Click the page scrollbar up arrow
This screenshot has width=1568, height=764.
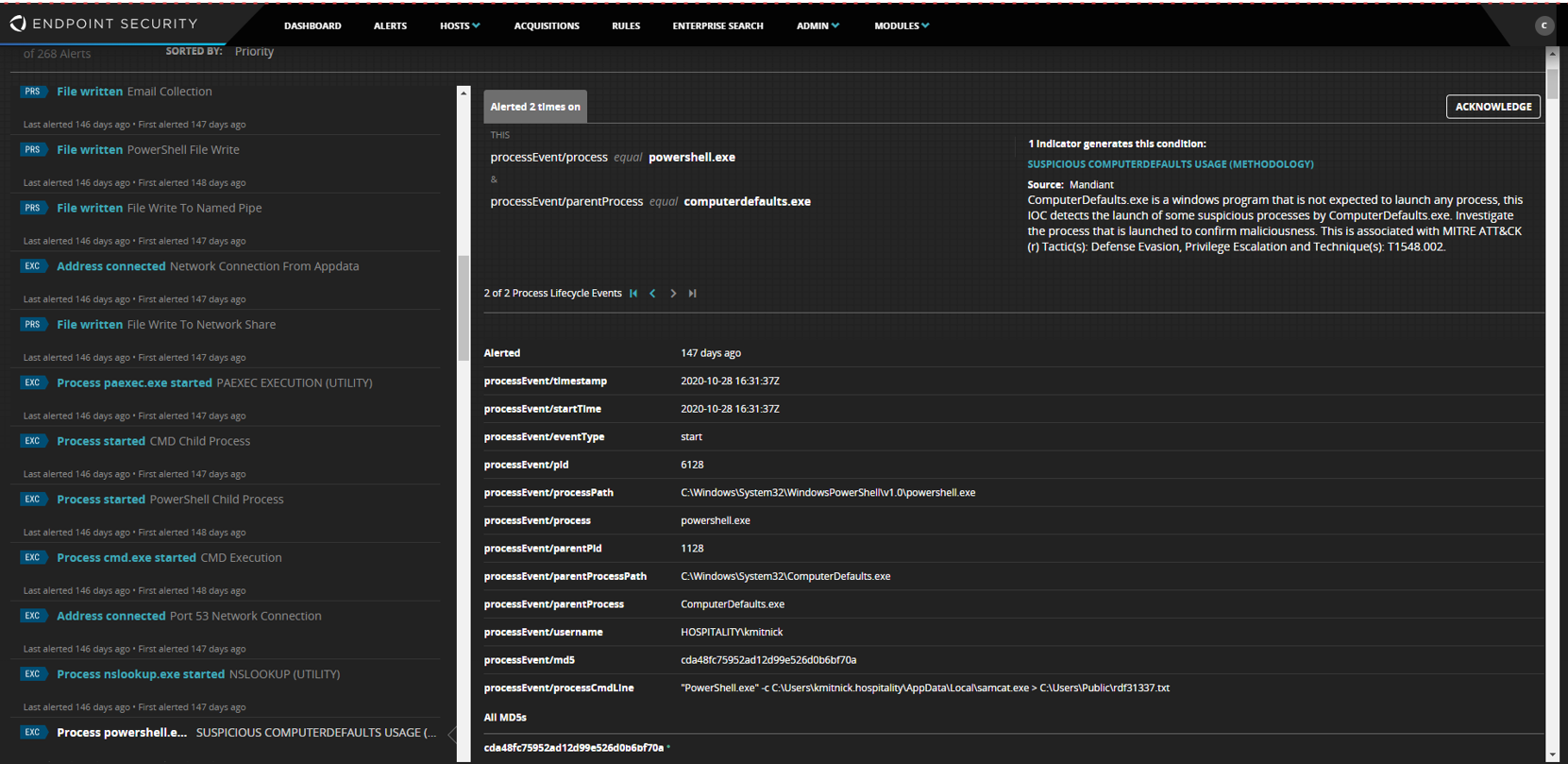(x=1553, y=54)
